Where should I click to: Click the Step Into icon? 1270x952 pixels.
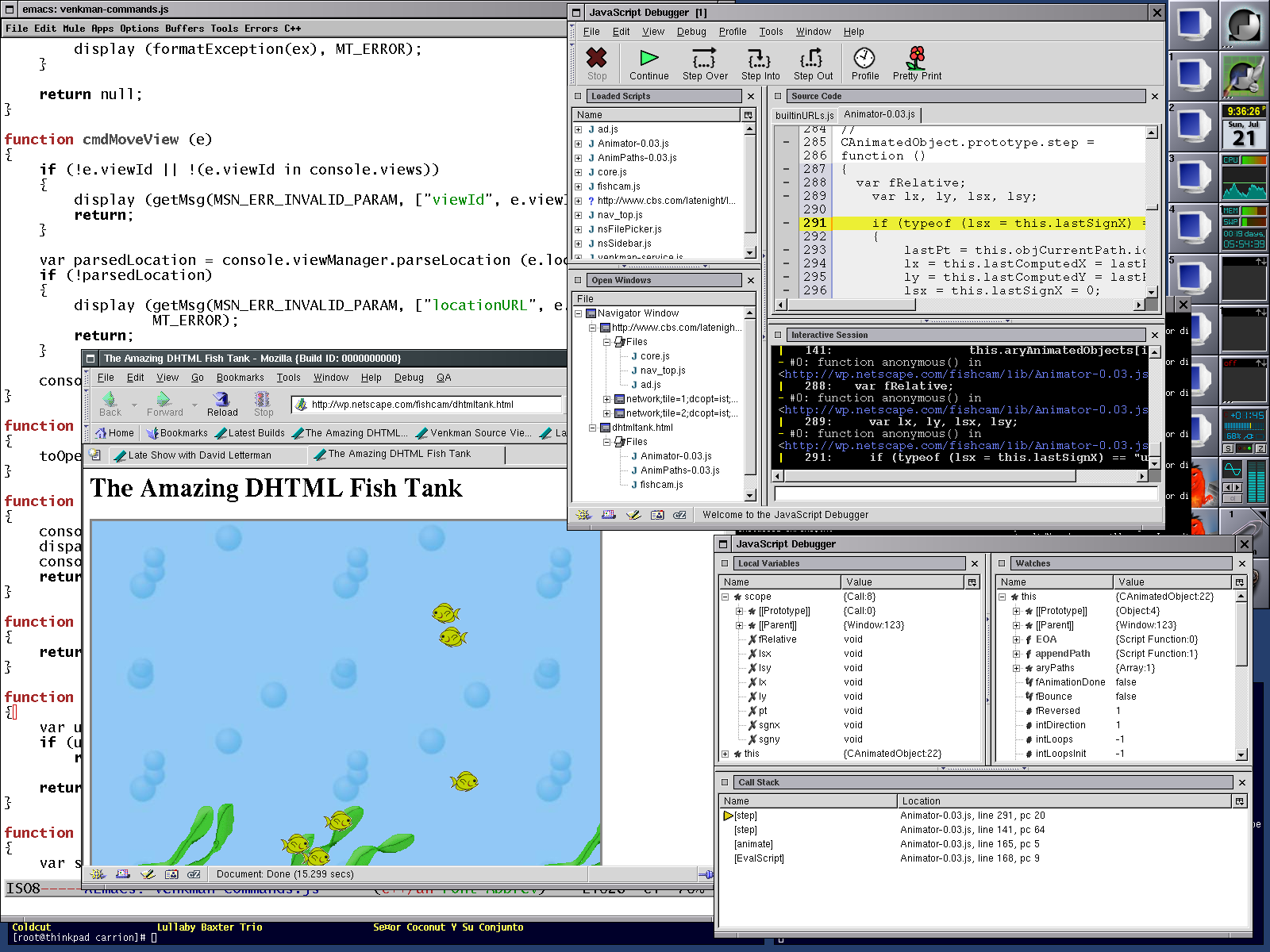tap(760, 58)
